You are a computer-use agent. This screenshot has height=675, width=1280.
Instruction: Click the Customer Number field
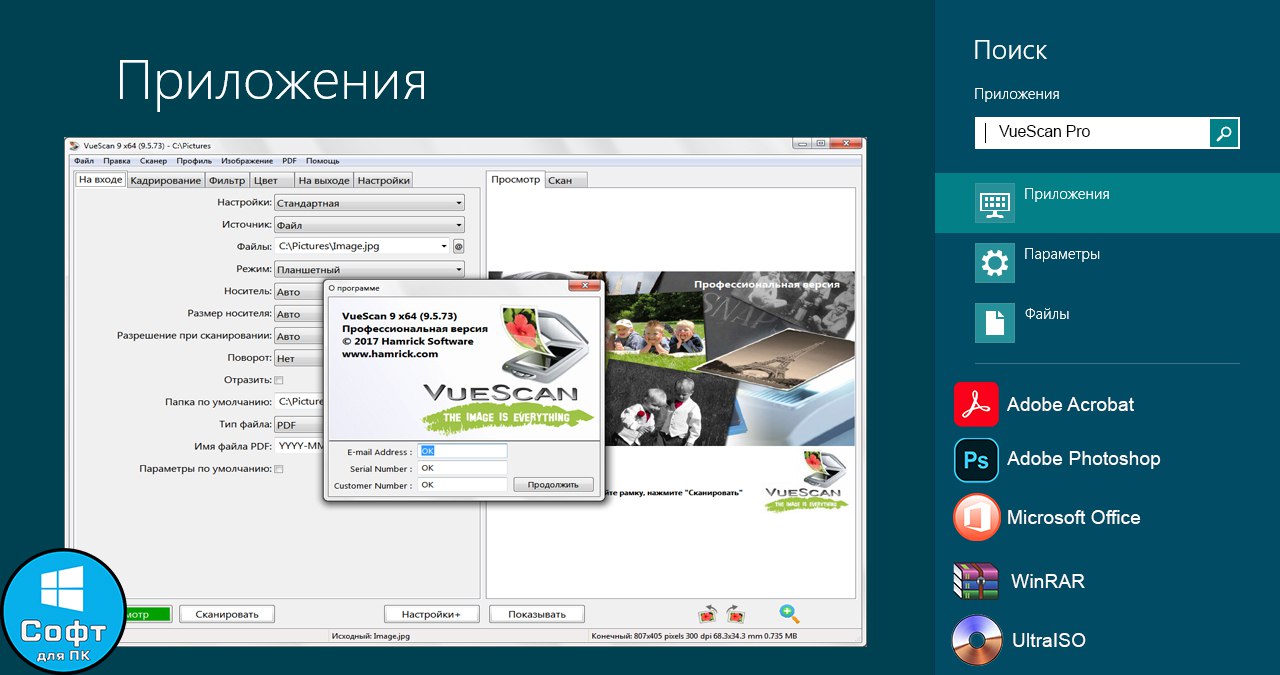(463, 485)
